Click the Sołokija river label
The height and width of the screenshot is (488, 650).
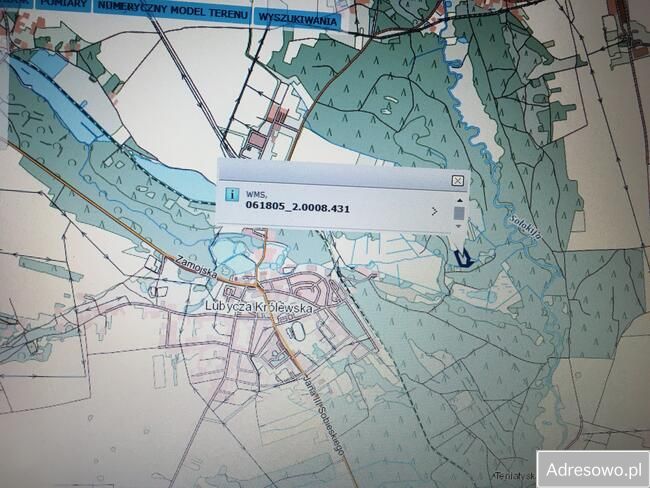click(x=526, y=227)
